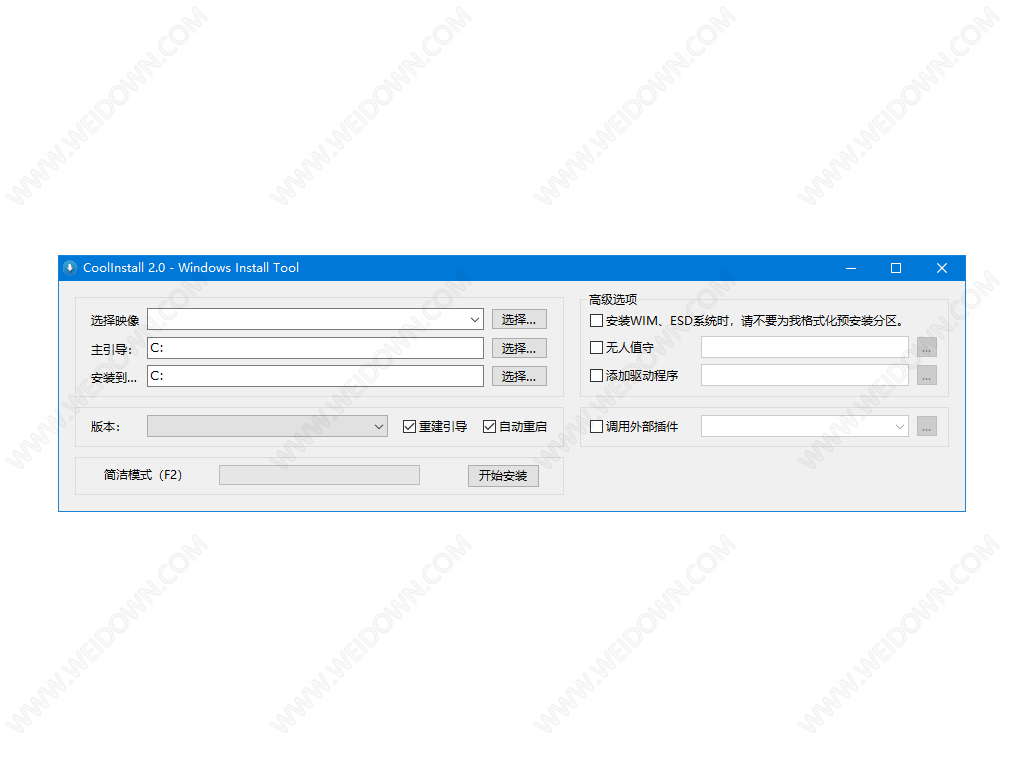Click the 选择映像 label
The image size is (1024, 768).
(115, 320)
